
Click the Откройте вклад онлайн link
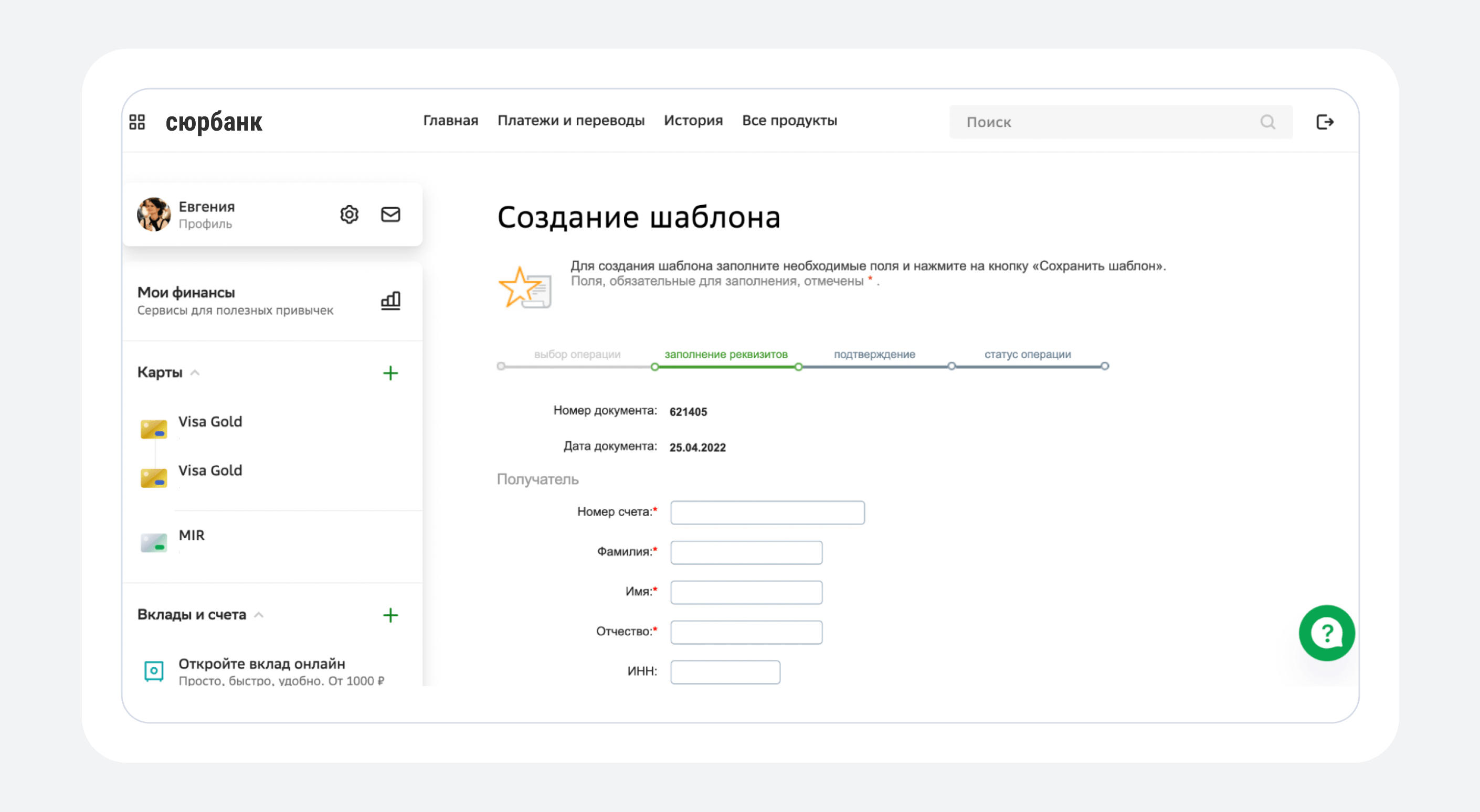pyautogui.click(x=261, y=664)
